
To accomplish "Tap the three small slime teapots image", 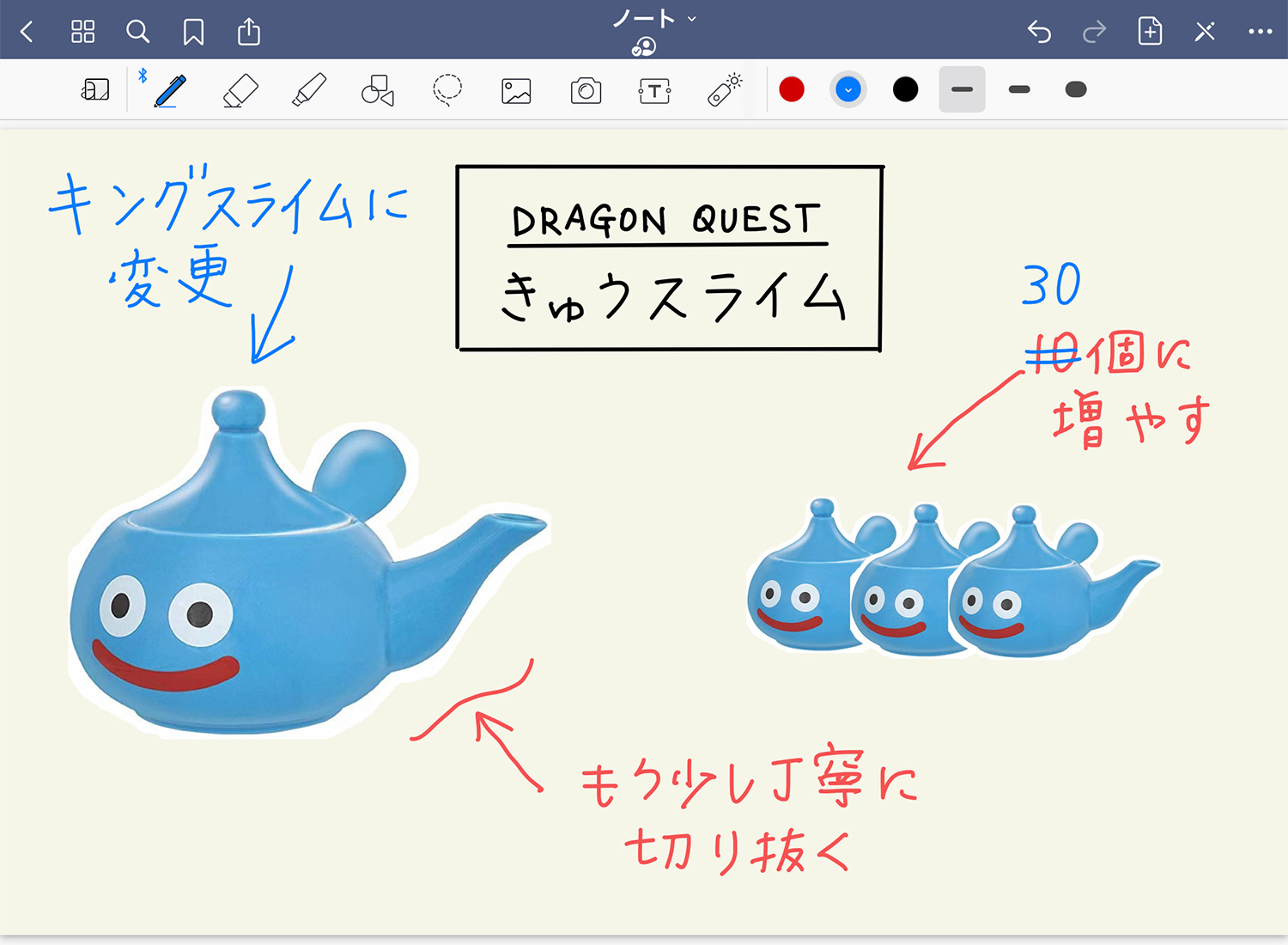I will point(953,579).
